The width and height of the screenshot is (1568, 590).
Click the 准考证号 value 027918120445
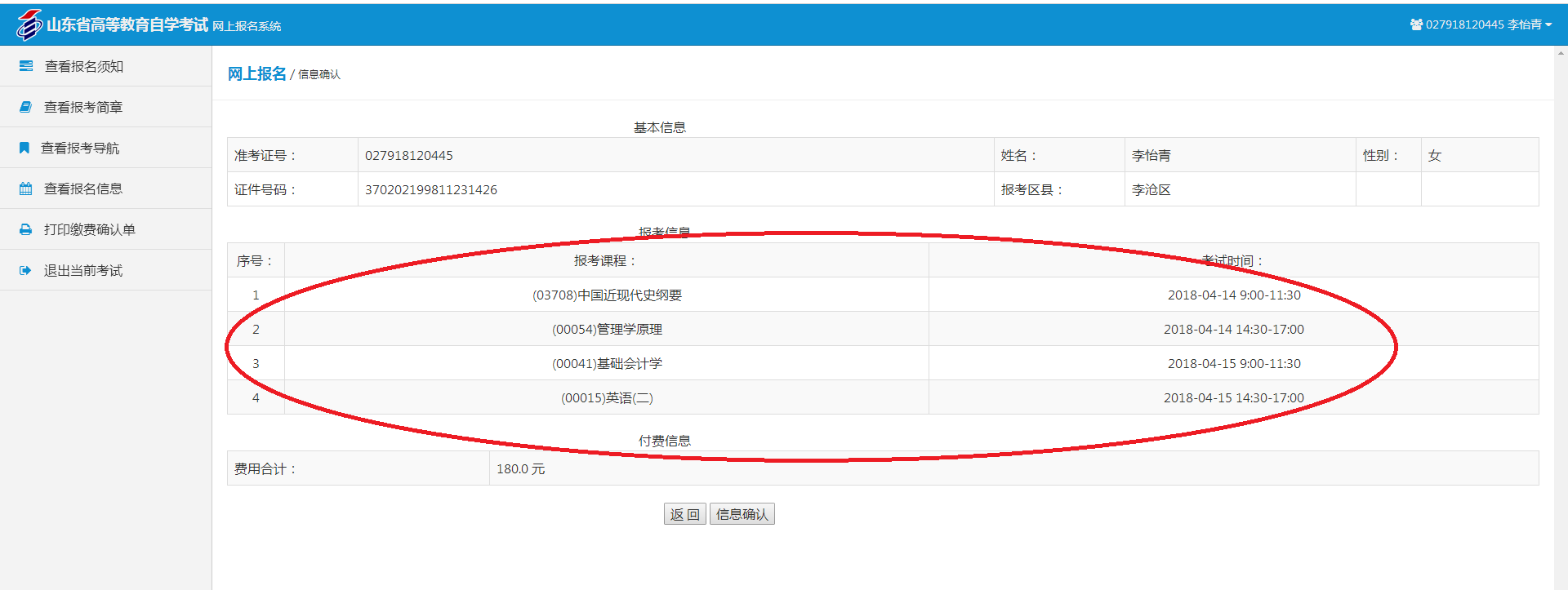pyautogui.click(x=409, y=155)
